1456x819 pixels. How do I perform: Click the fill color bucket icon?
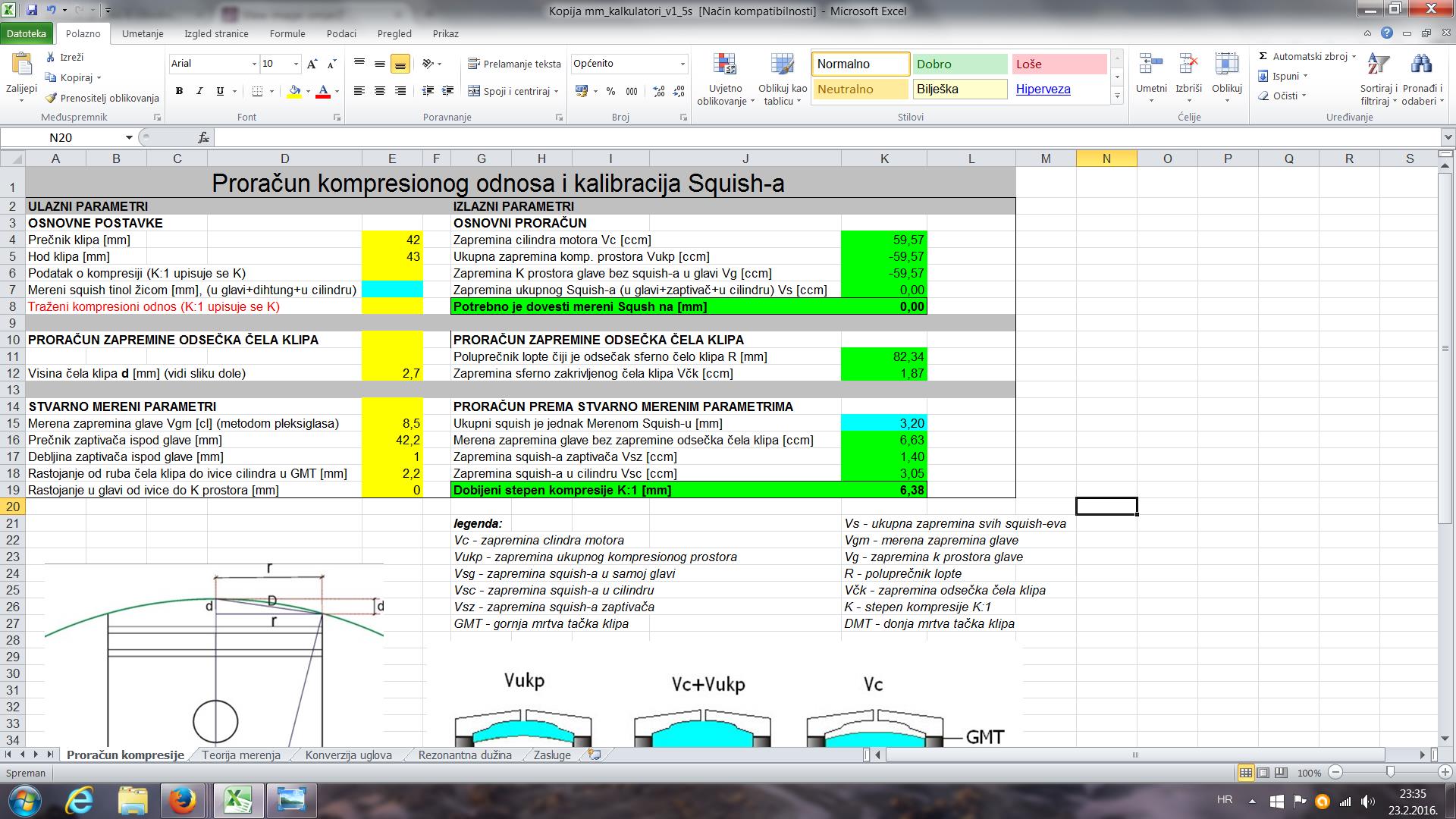click(x=295, y=91)
